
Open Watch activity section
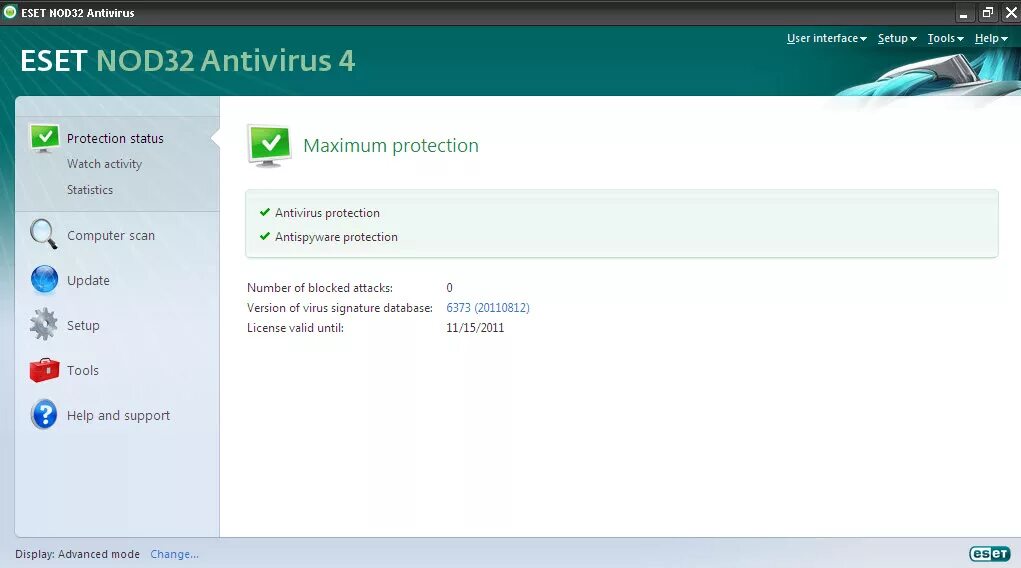coord(104,163)
